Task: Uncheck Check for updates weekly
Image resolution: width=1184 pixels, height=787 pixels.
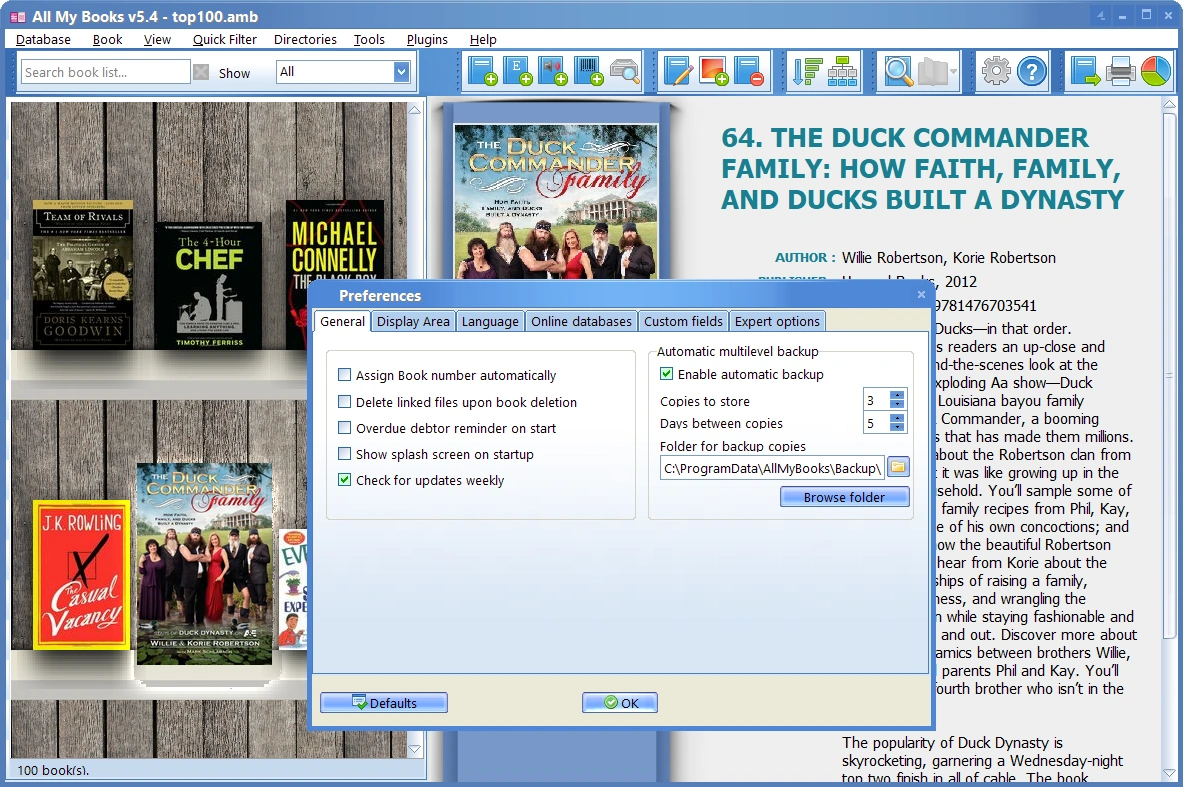Action: [344, 480]
